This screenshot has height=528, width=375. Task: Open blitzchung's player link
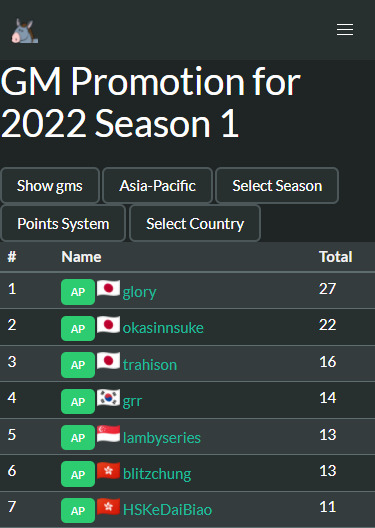pos(157,474)
